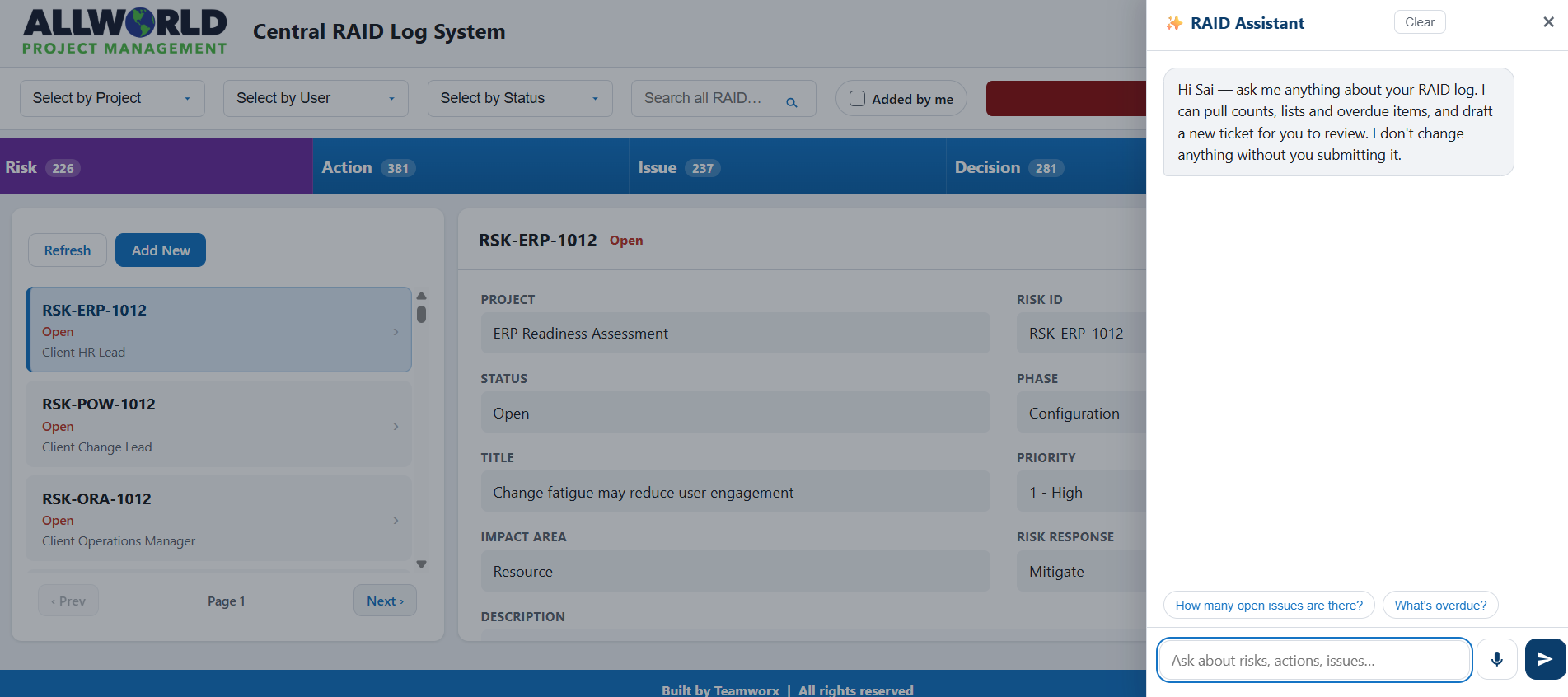This screenshot has height=697, width=1568.
Task: Click the Prev page button
Action: [x=68, y=601]
